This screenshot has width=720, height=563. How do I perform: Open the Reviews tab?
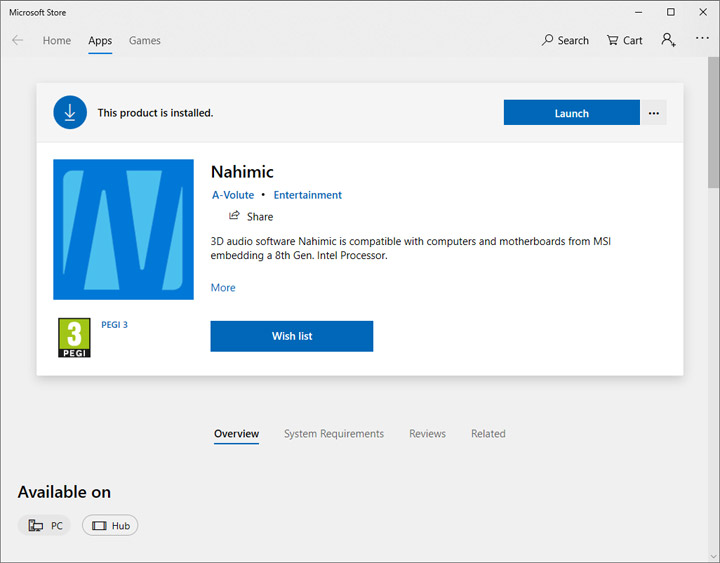[427, 434]
